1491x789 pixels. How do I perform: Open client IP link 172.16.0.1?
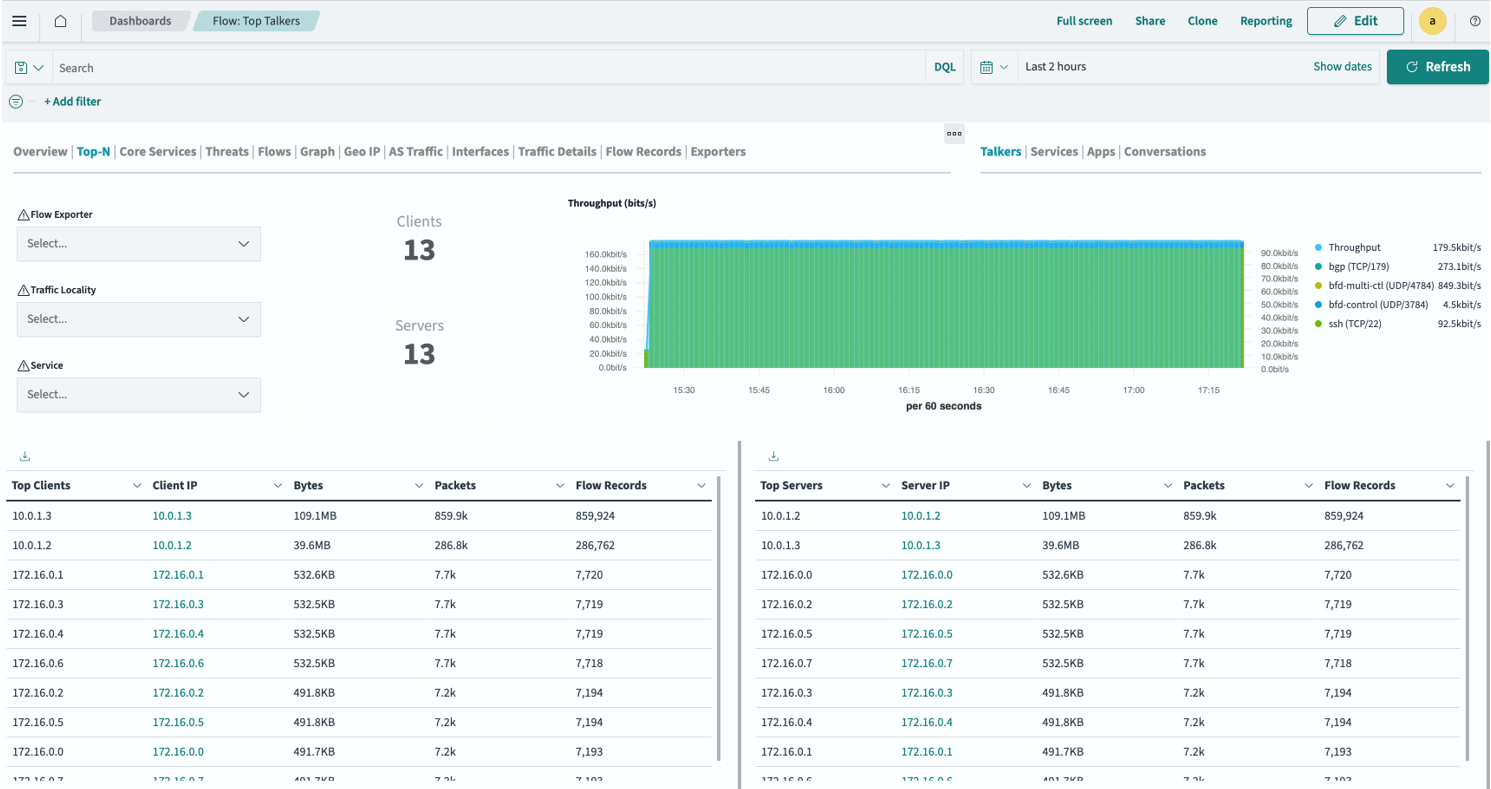[x=178, y=575]
